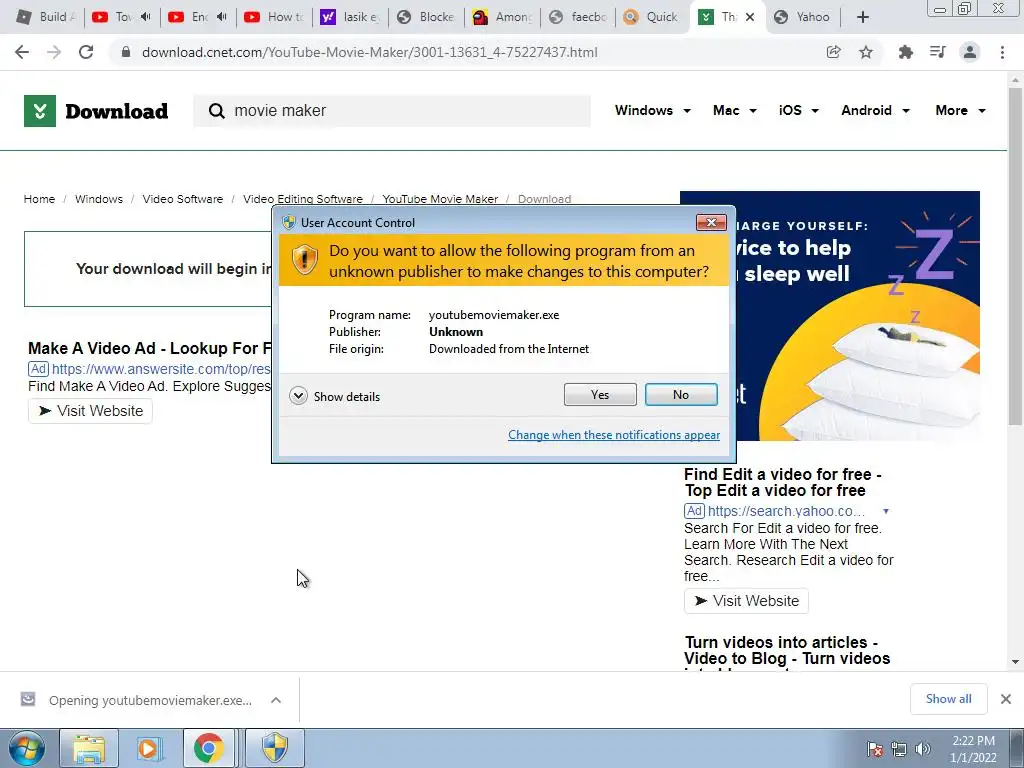Click Yes in User Account Control
This screenshot has width=1024, height=768.
click(x=600, y=394)
